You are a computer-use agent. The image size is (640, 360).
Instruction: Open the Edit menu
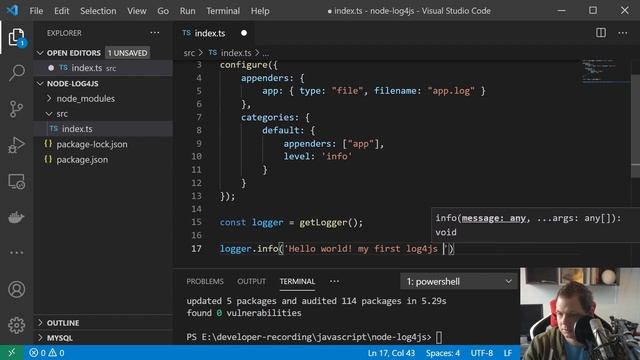tap(62, 11)
